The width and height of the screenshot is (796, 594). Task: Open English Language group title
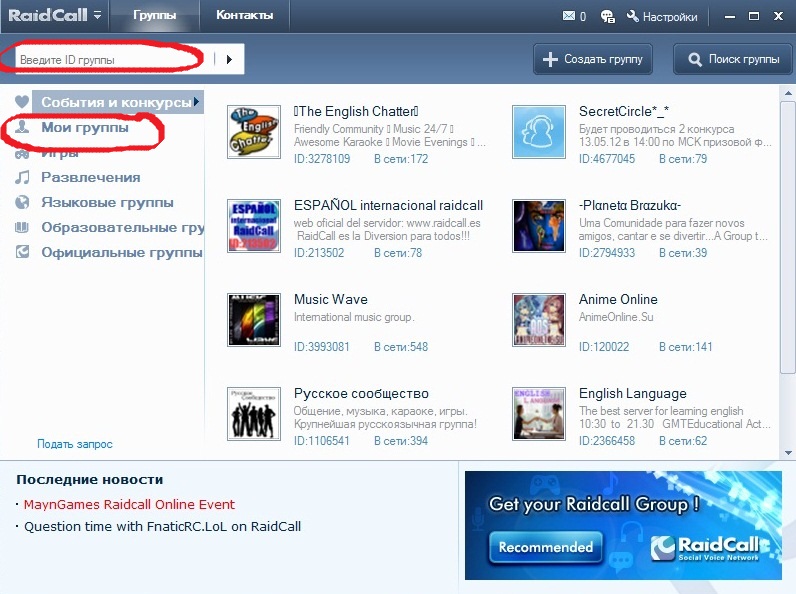coord(633,393)
